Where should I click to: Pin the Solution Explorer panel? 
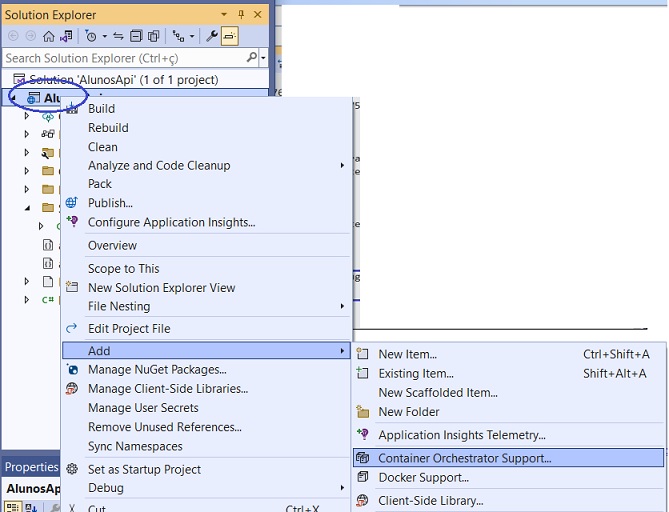pos(242,15)
